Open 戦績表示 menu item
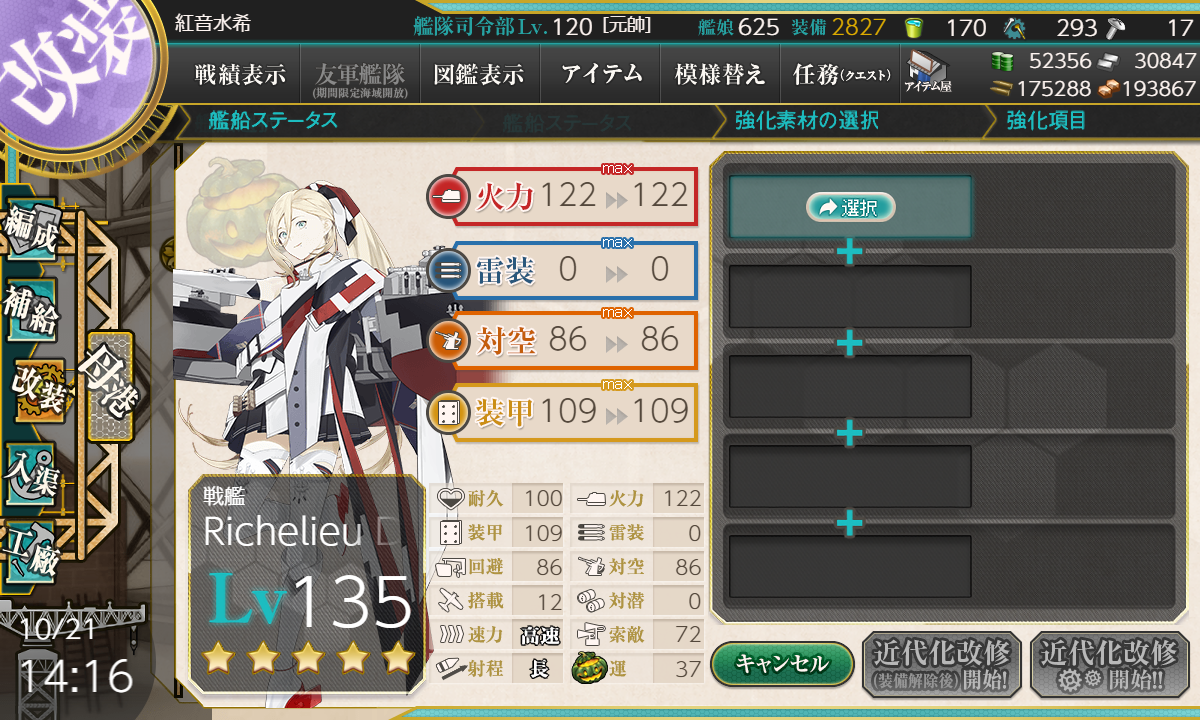The width and height of the screenshot is (1200, 720). (240, 74)
